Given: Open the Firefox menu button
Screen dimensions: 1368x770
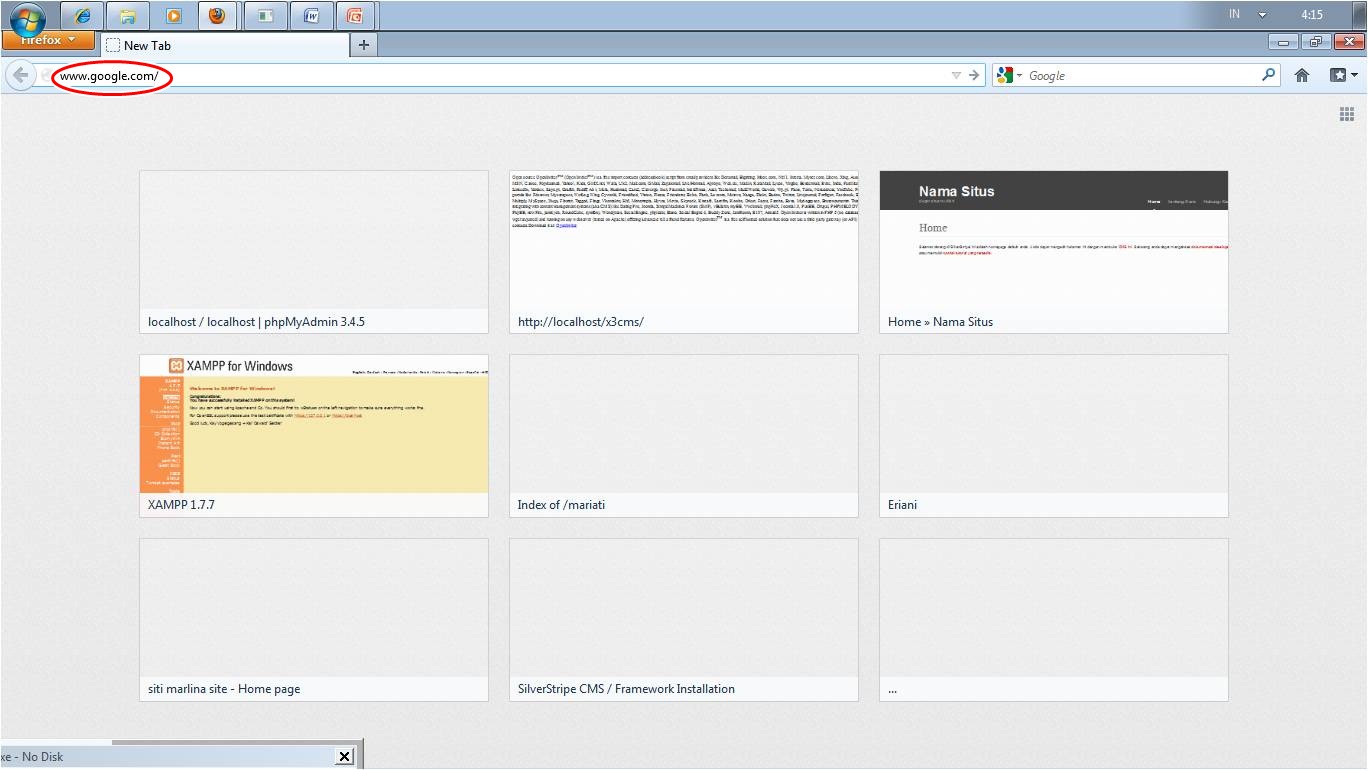Looking at the screenshot, I should (48, 41).
